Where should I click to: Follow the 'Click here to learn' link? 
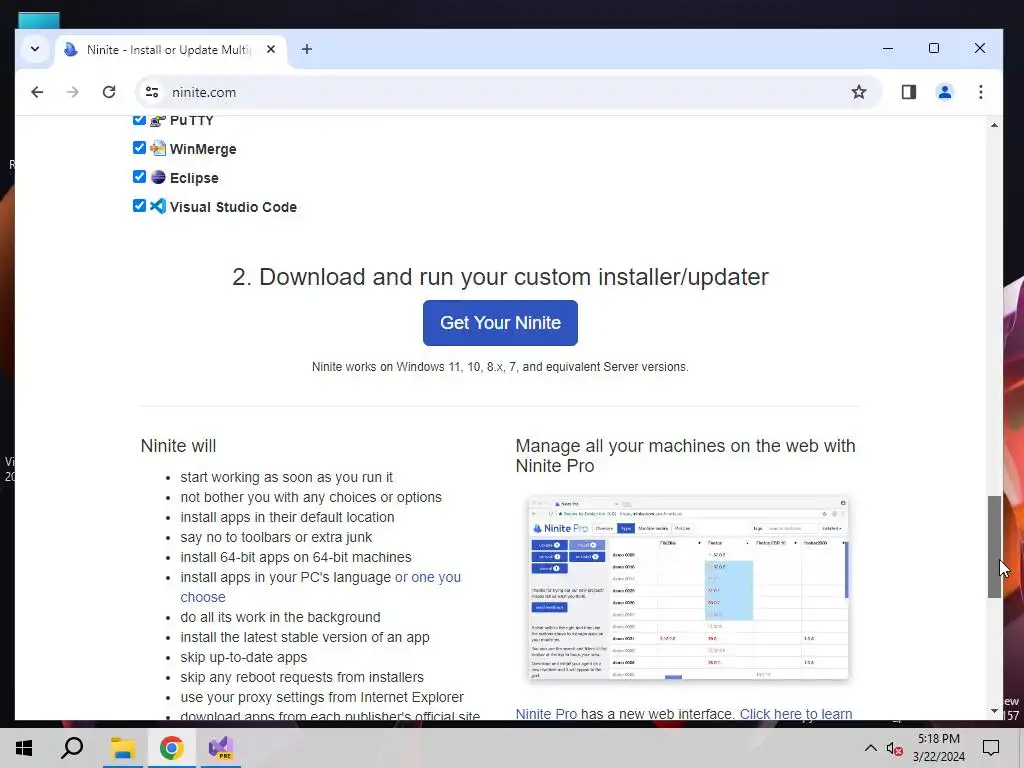796,714
